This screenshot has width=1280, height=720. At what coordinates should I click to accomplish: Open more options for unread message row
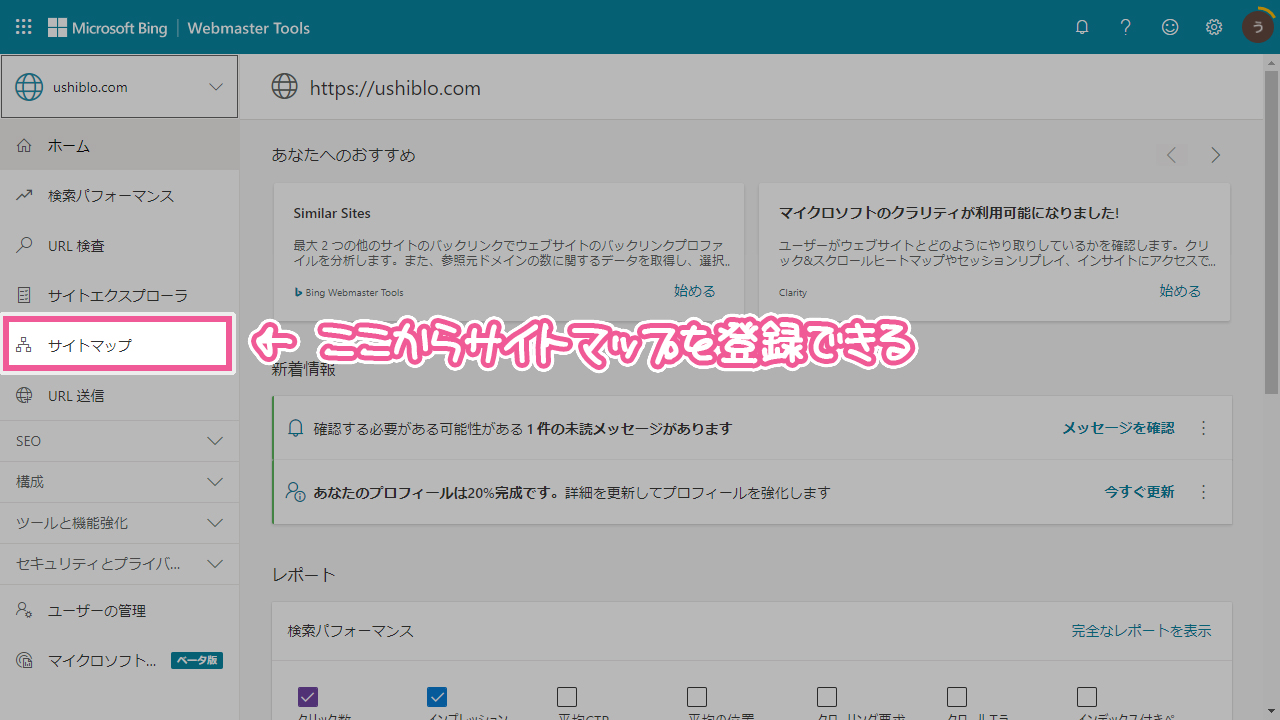[1204, 428]
